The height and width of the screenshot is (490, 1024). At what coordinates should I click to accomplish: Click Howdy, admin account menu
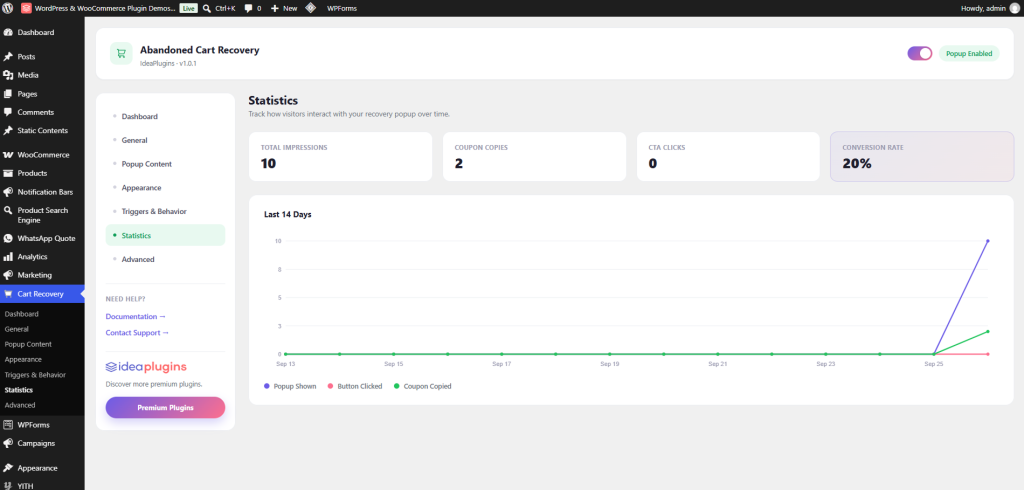pyautogui.click(x=989, y=8)
